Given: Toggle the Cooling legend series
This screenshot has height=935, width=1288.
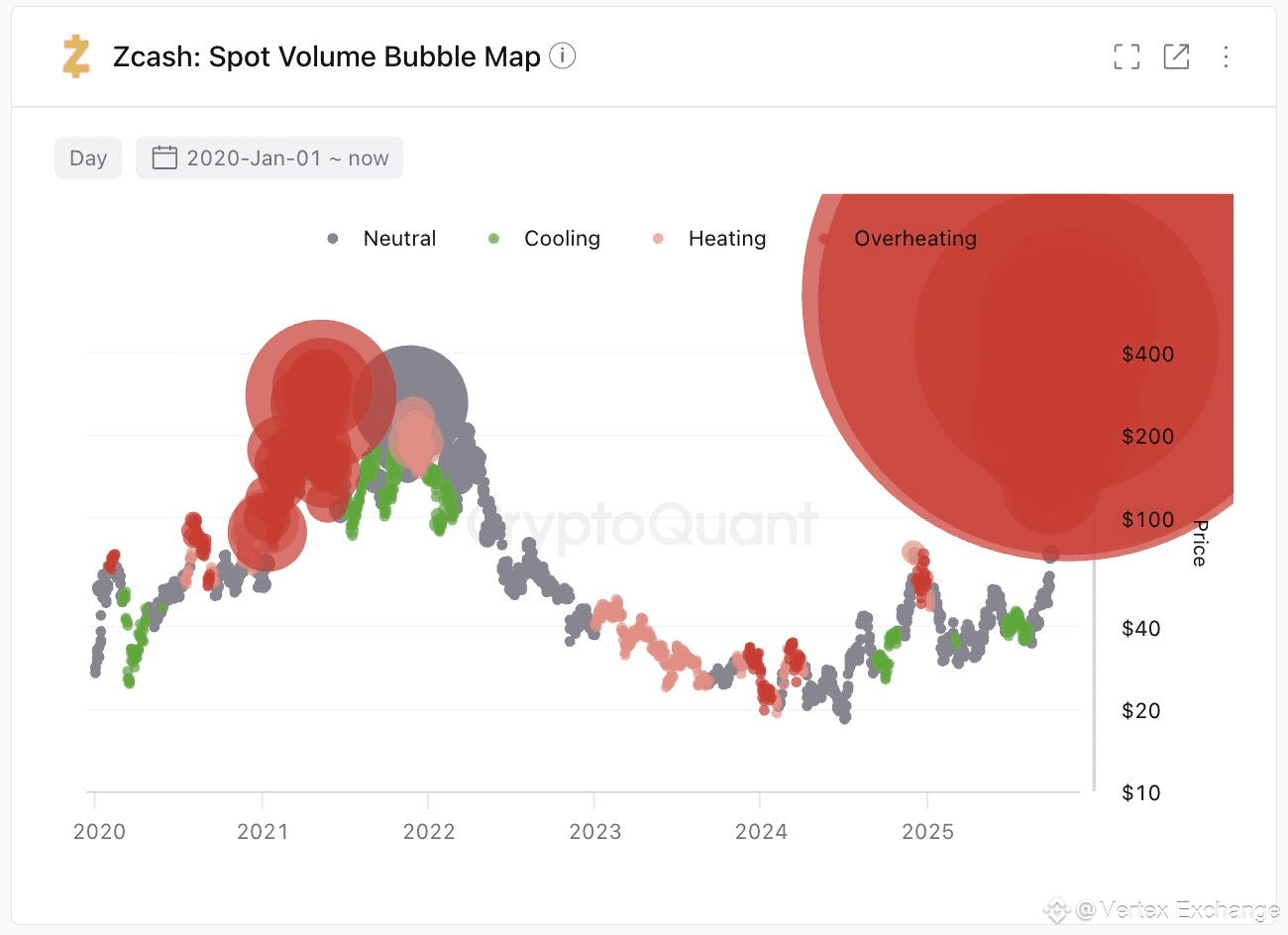Looking at the screenshot, I should [x=544, y=239].
